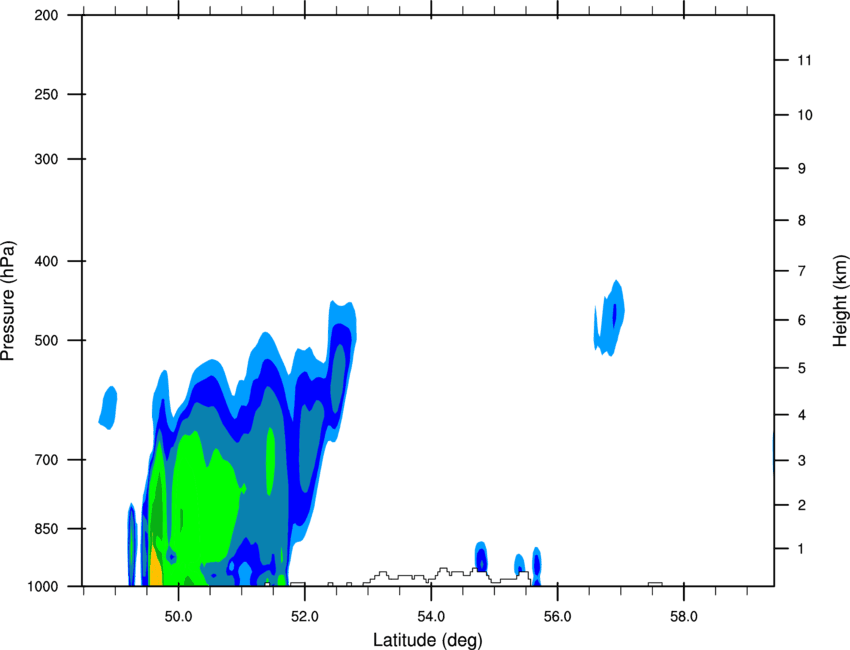
Task: Click the 50.0 latitude tick label
Action: click(x=178, y=617)
